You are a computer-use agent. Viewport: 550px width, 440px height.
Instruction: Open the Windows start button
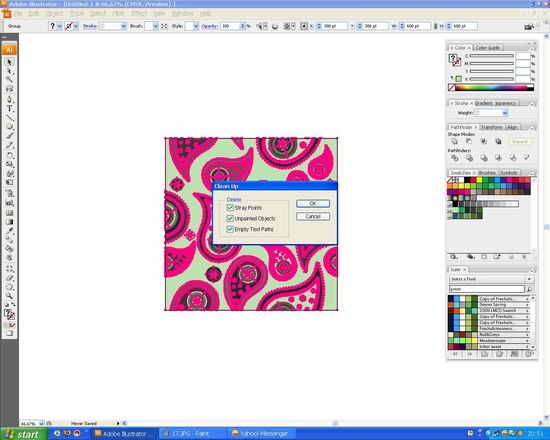pos(23,434)
